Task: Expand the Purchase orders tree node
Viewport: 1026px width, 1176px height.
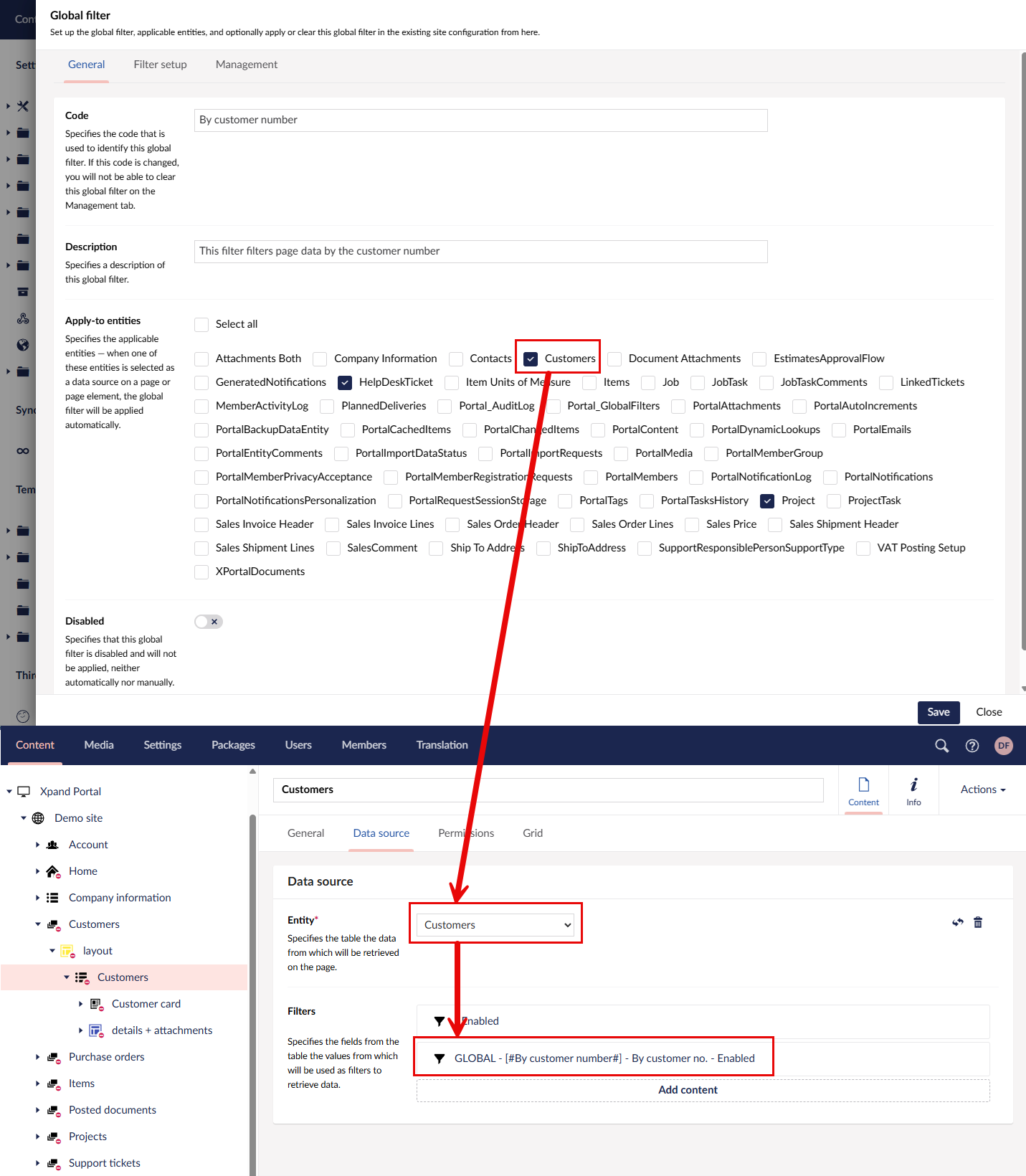Action: click(38, 1057)
